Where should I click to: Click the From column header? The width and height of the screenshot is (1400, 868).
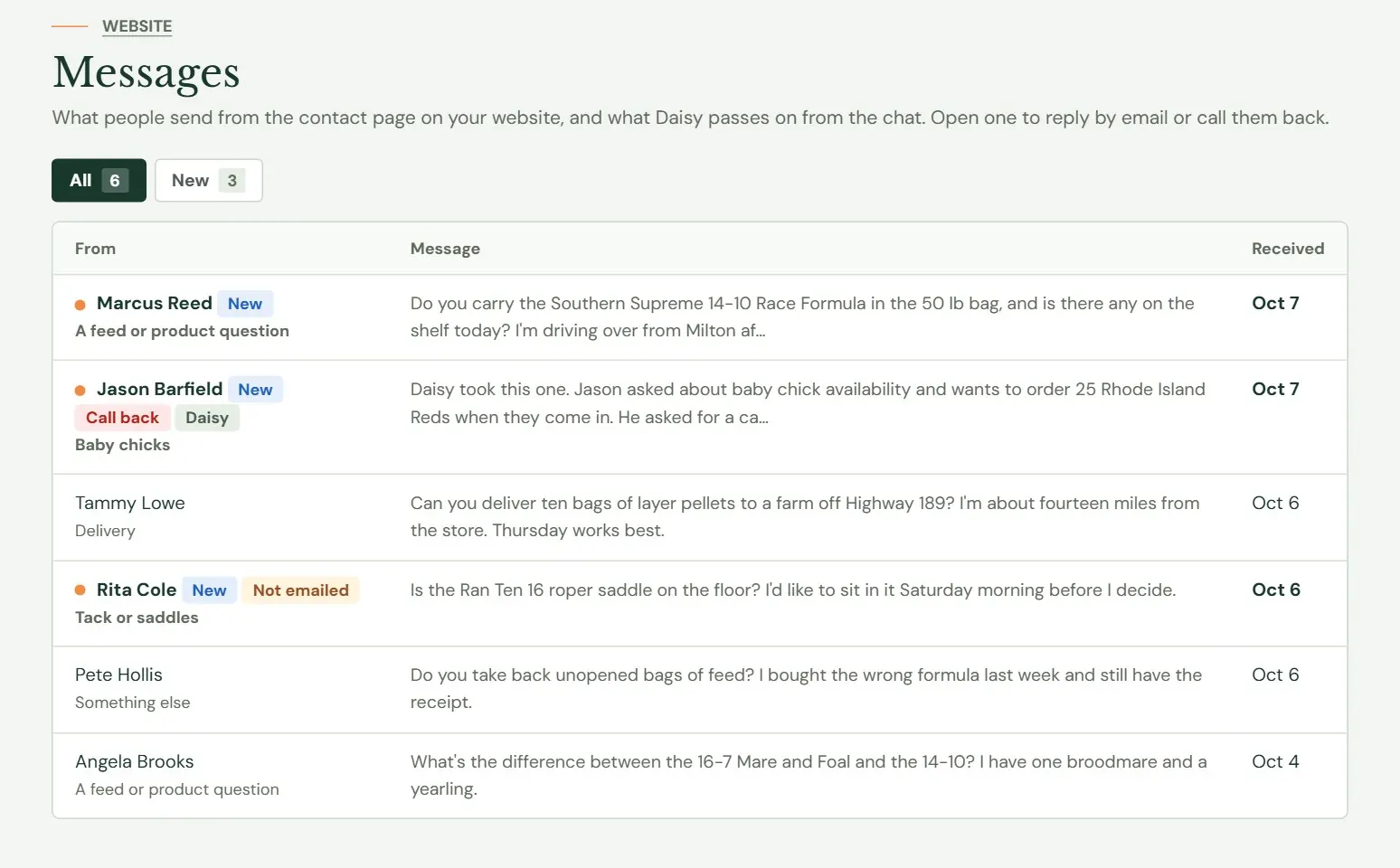click(95, 249)
